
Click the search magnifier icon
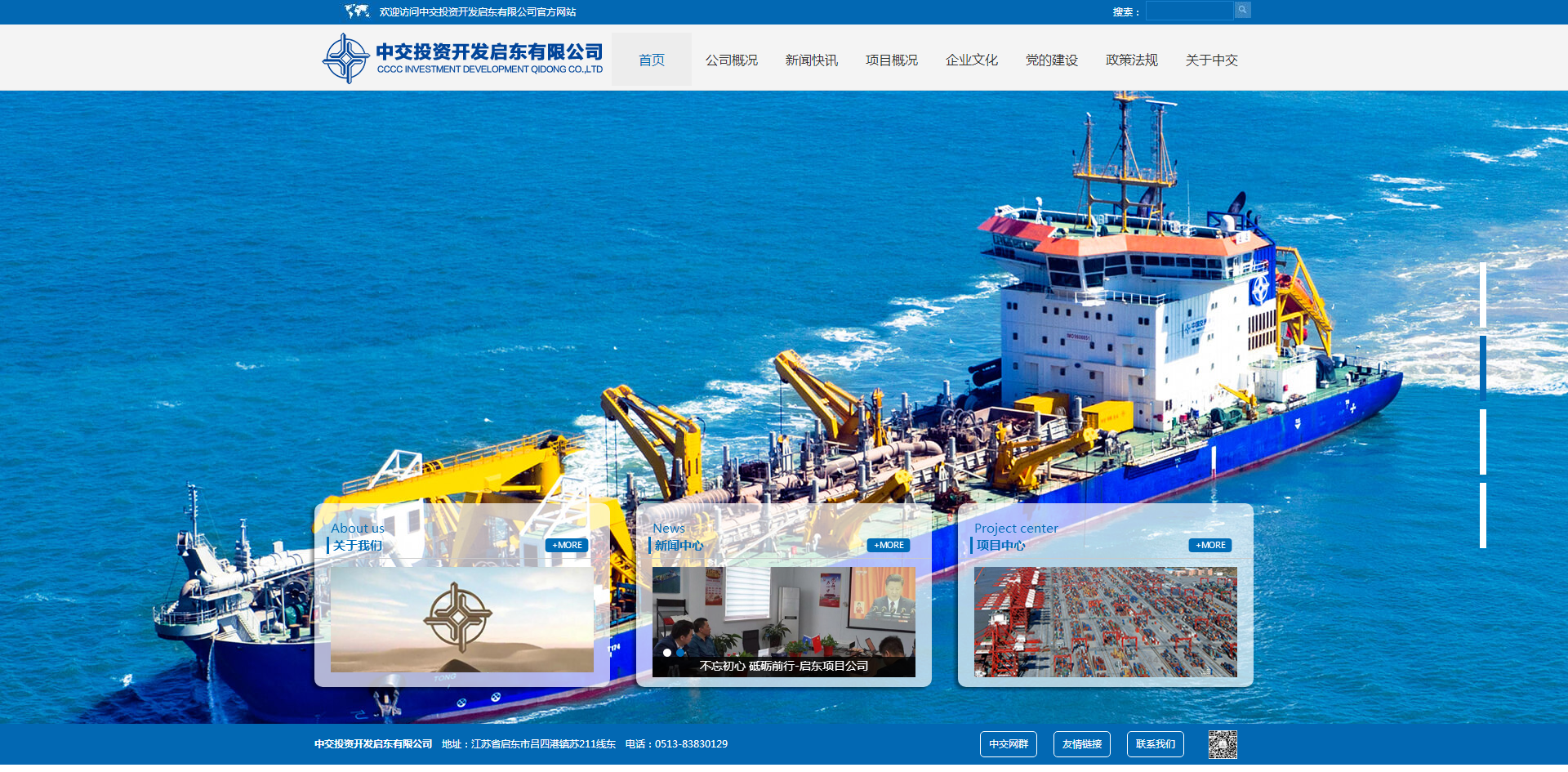[1242, 10]
